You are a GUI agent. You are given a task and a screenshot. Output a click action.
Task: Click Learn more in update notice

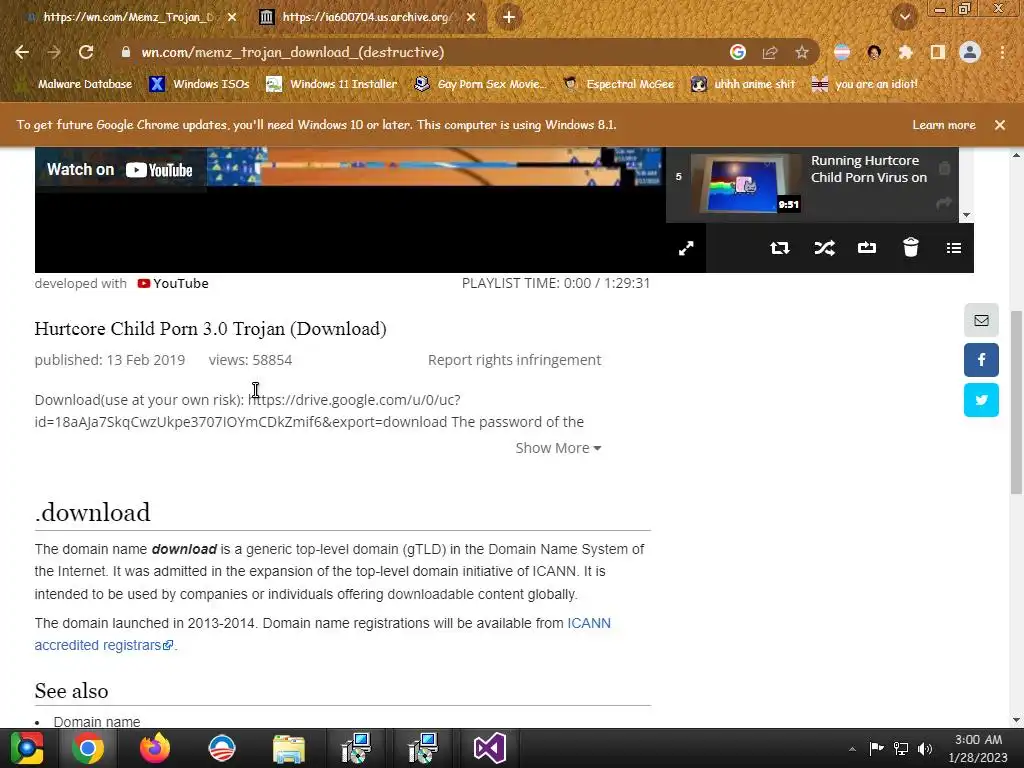[944, 125]
